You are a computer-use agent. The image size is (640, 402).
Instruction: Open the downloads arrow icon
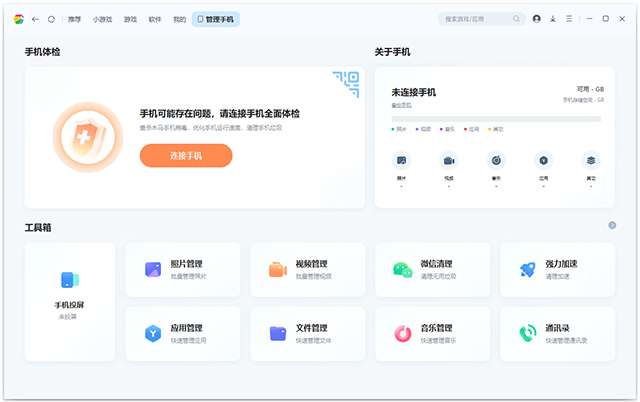(x=553, y=19)
